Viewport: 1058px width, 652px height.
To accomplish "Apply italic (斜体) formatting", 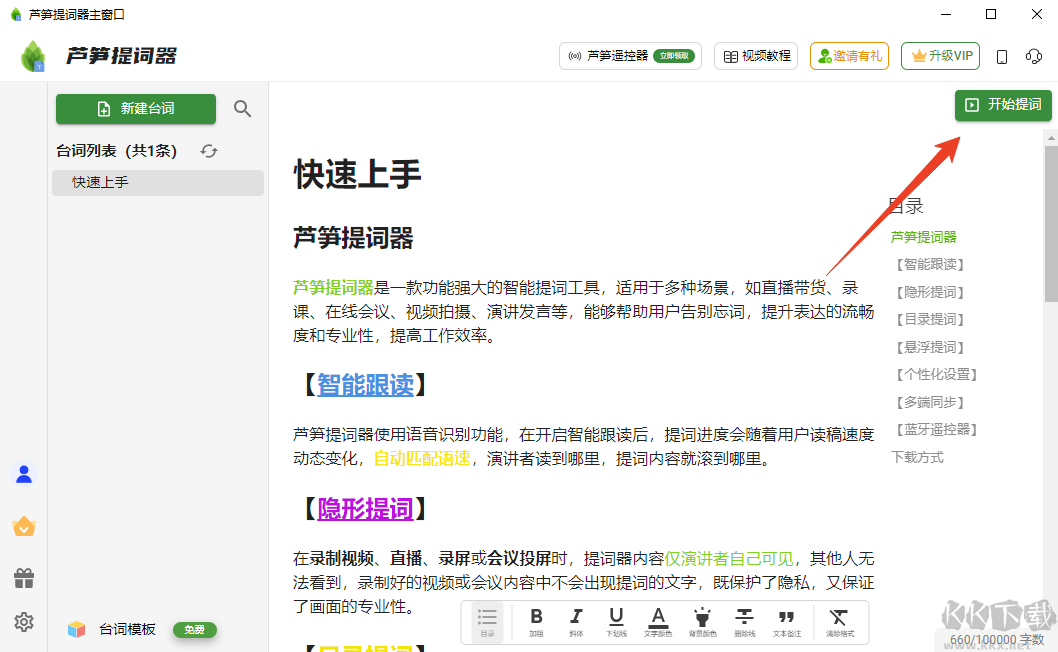I will pos(576,622).
